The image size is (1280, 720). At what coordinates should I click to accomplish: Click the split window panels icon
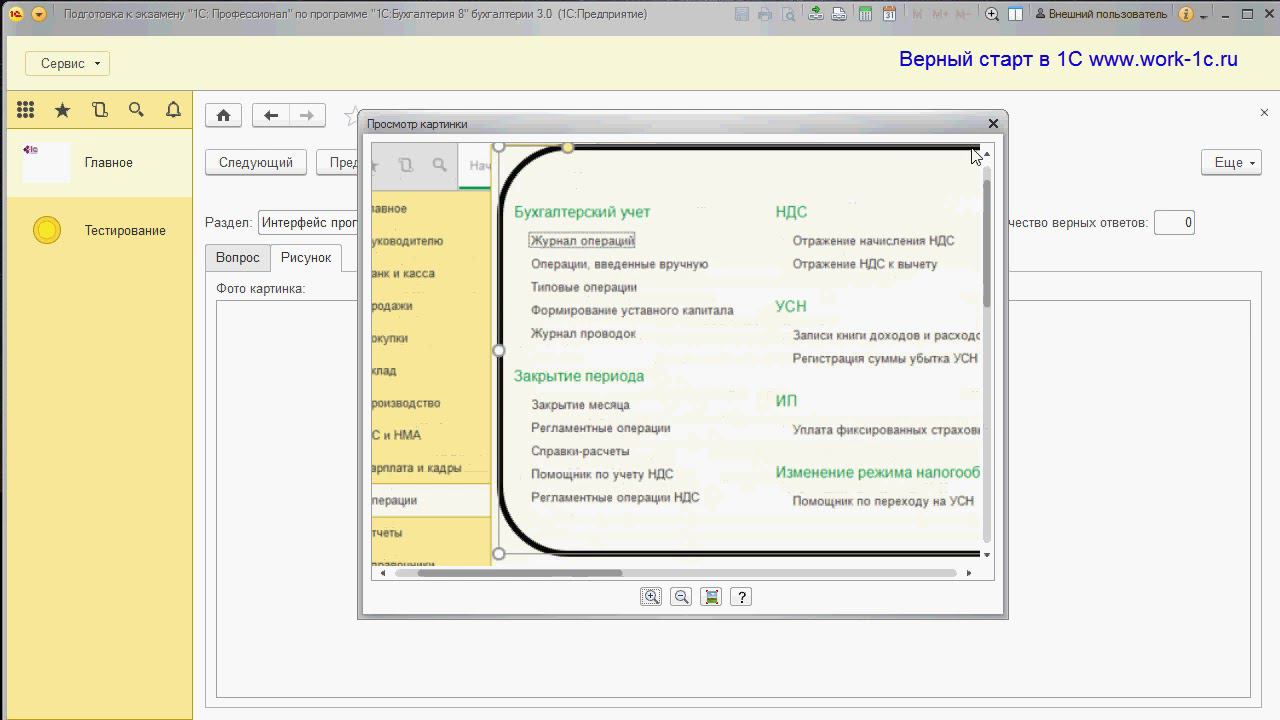(1015, 14)
